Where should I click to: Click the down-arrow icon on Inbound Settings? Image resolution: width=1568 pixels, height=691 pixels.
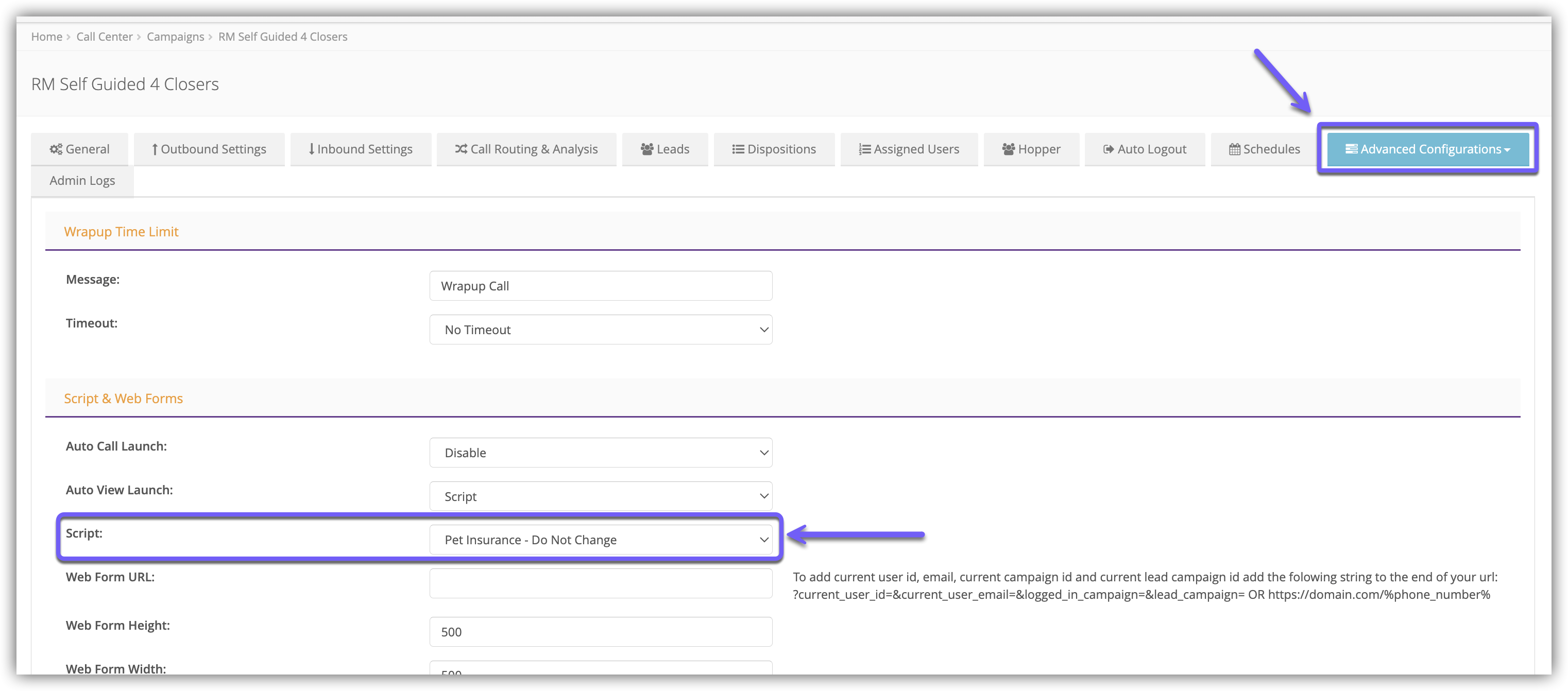point(312,149)
